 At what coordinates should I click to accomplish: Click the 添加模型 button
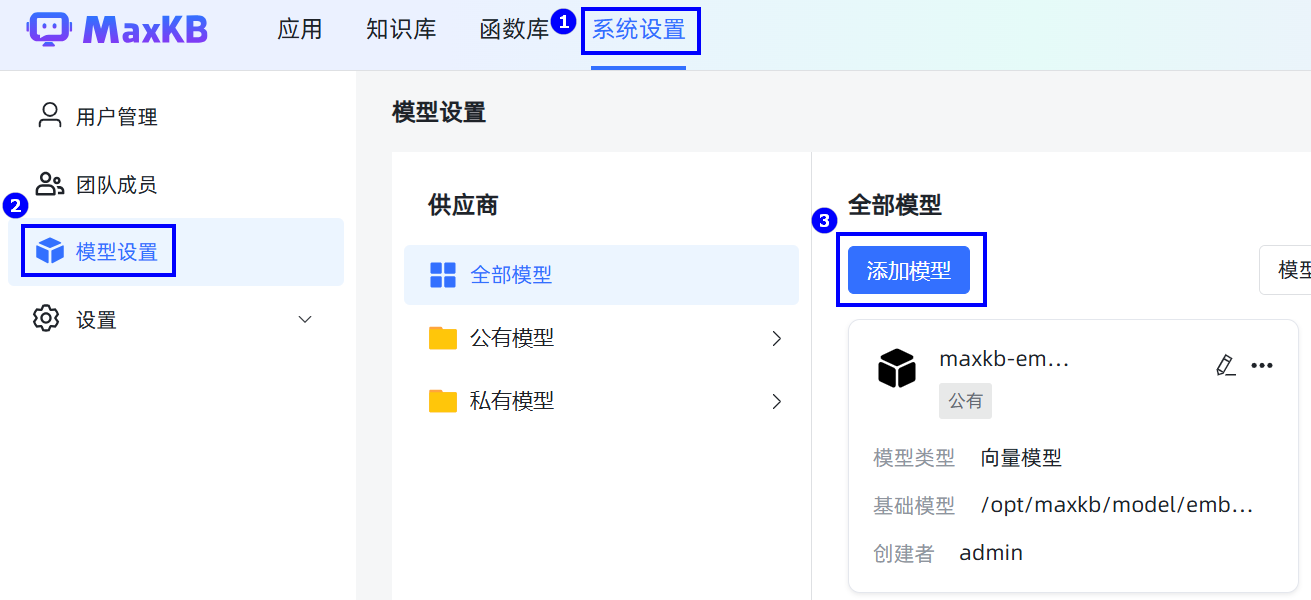908,270
